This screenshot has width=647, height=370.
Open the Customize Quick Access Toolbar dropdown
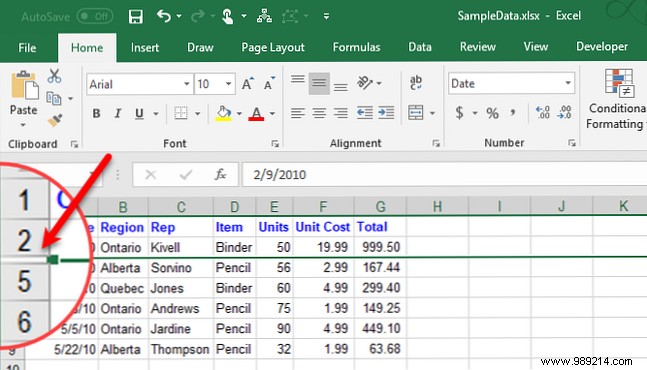click(326, 16)
